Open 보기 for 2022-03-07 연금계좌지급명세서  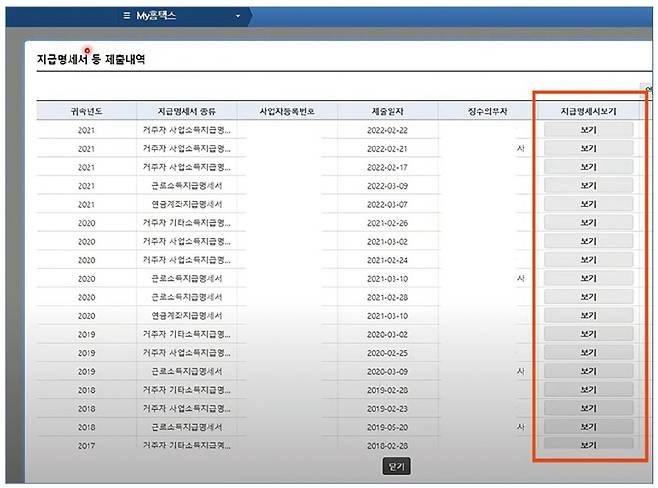588,204
